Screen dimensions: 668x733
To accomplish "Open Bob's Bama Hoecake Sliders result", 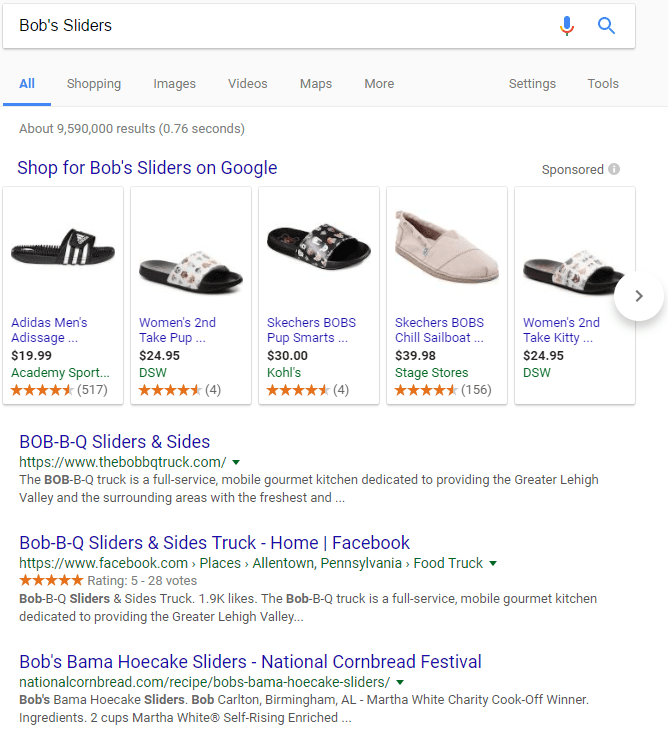I will [250, 662].
